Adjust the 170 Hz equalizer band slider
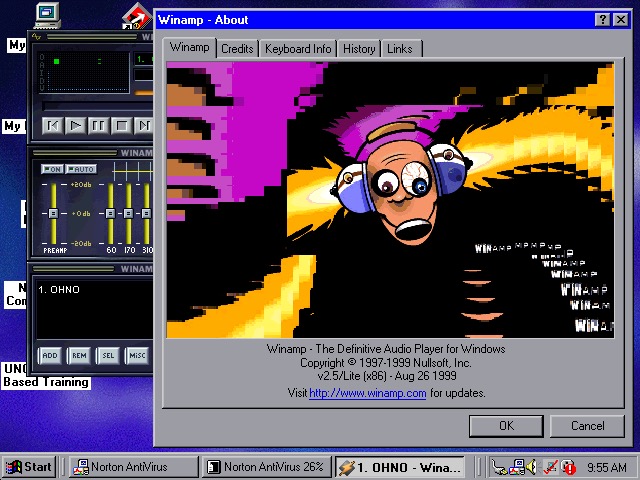Screen dimensions: 640x480 pos(128,213)
